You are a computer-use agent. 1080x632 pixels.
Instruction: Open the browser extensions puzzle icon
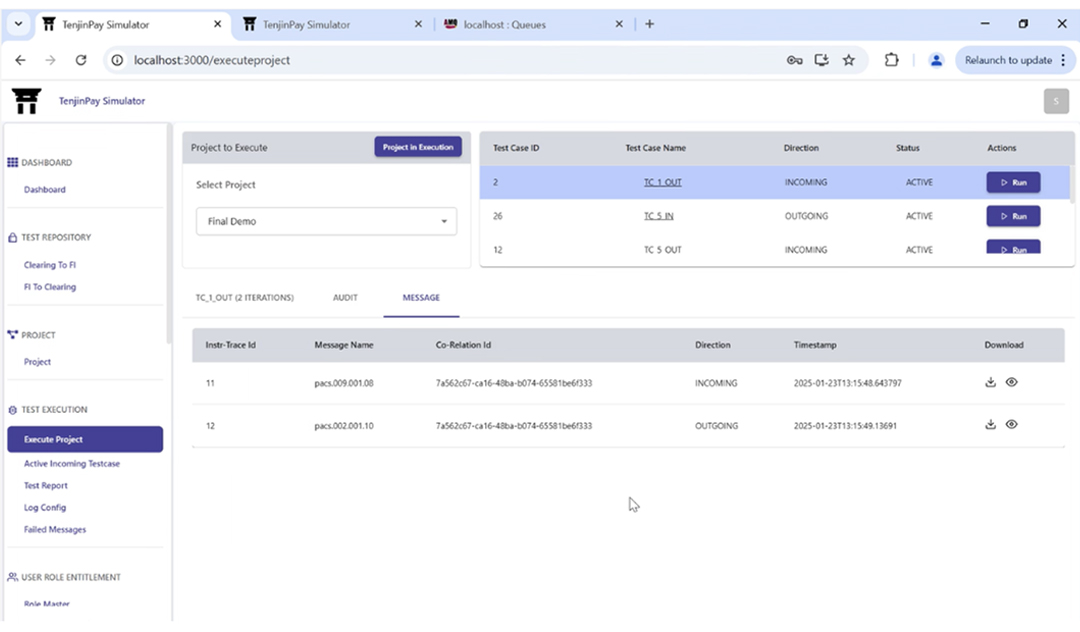point(891,60)
